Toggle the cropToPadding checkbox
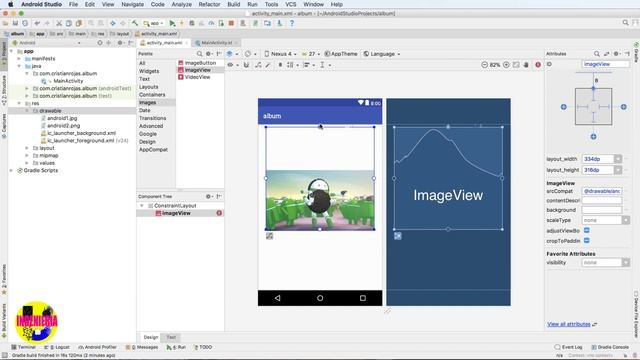 coord(587,241)
